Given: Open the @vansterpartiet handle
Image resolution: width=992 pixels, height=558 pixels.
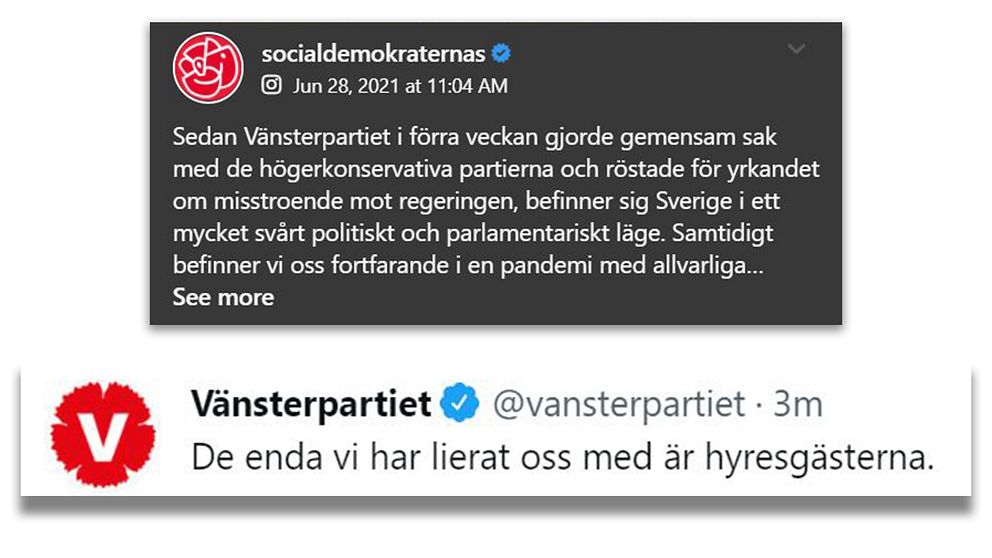Looking at the screenshot, I should point(619,404).
